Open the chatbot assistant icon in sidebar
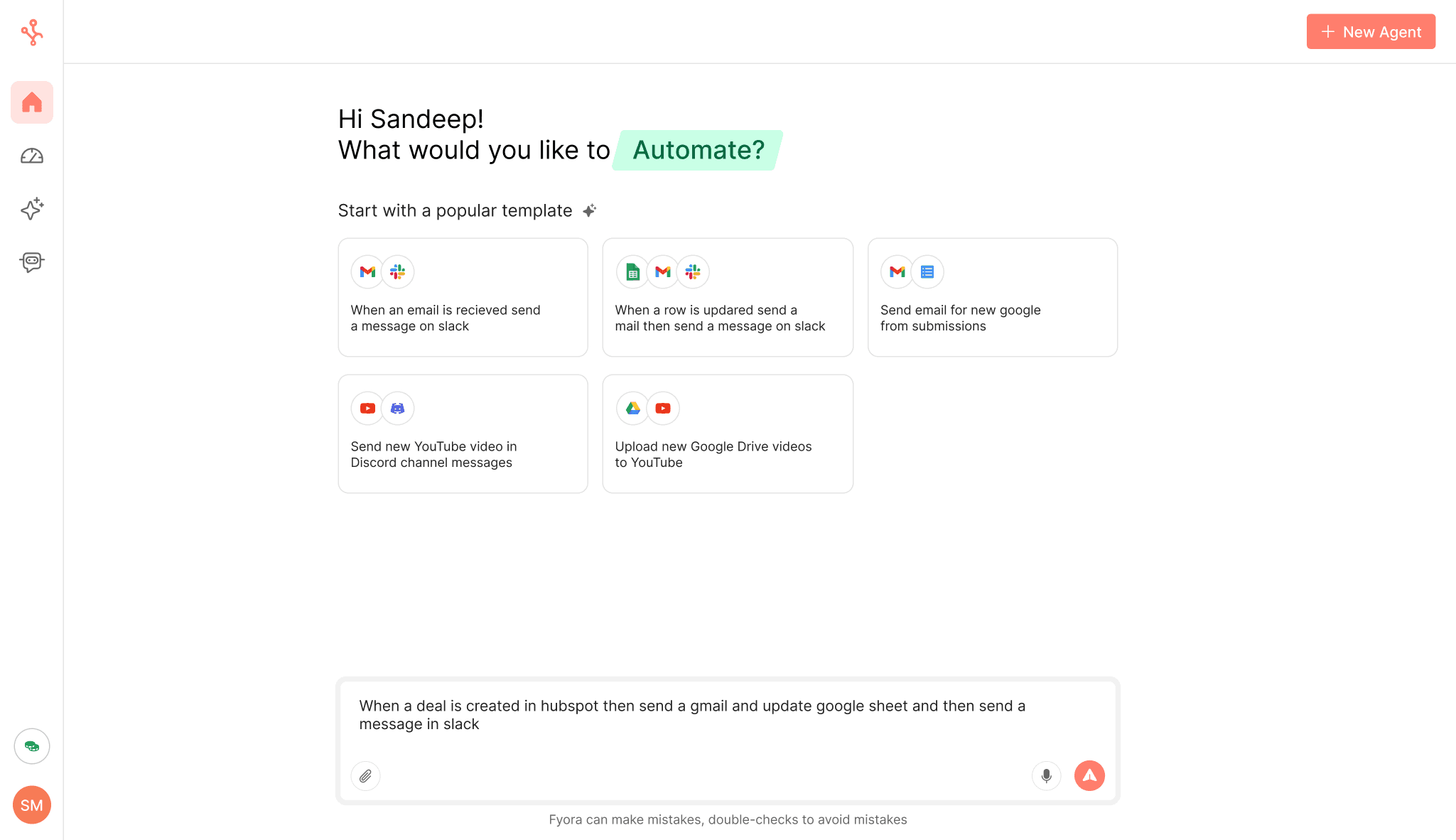 tap(31, 262)
